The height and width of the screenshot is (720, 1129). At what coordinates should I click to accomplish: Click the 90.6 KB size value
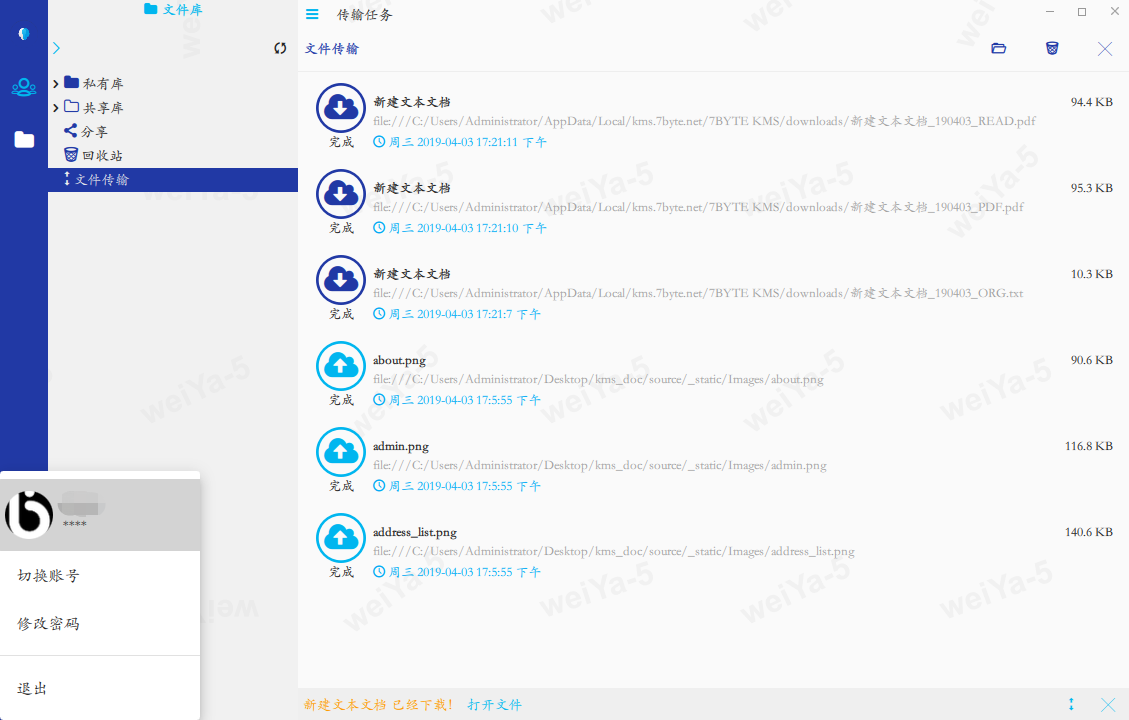pyautogui.click(x=1092, y=360)
